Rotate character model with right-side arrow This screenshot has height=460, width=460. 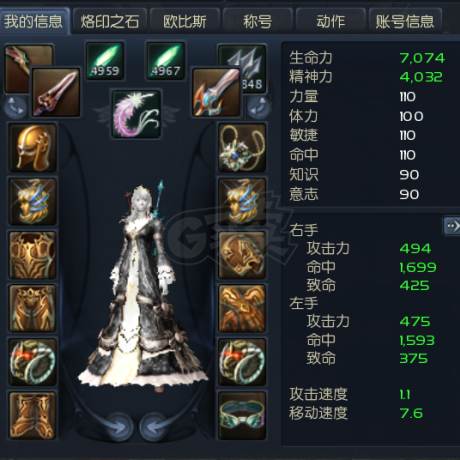[153, 427]
